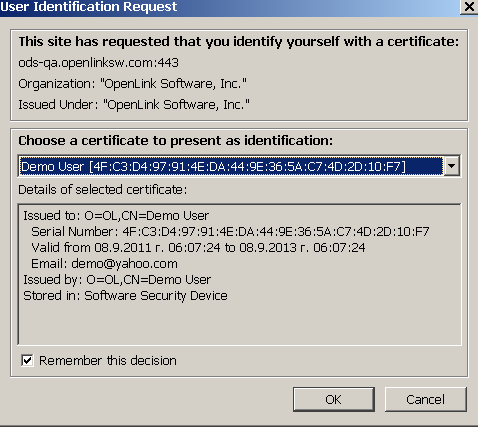The height and width of the screenshot is (429, 478).
Task: Click the Issued to O=OL,CN=Demo User line
Action: coord(116,215)
